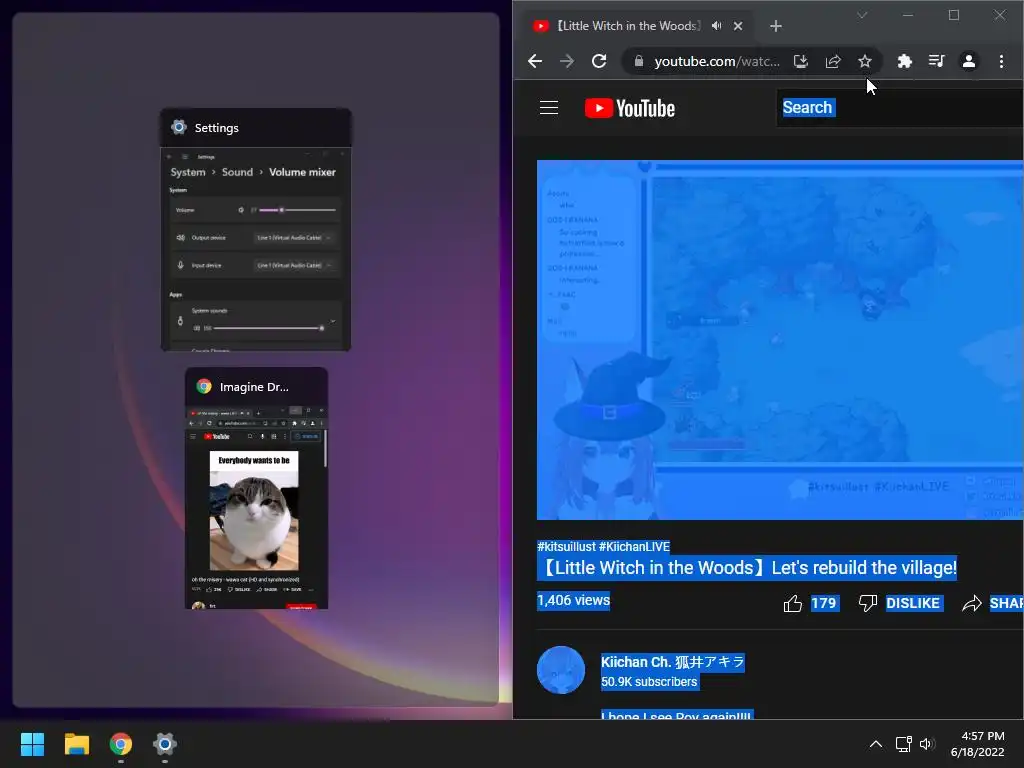1024x768 pixels.
Task: Click the address bar URL youtube.com
Action: point(716,61)
